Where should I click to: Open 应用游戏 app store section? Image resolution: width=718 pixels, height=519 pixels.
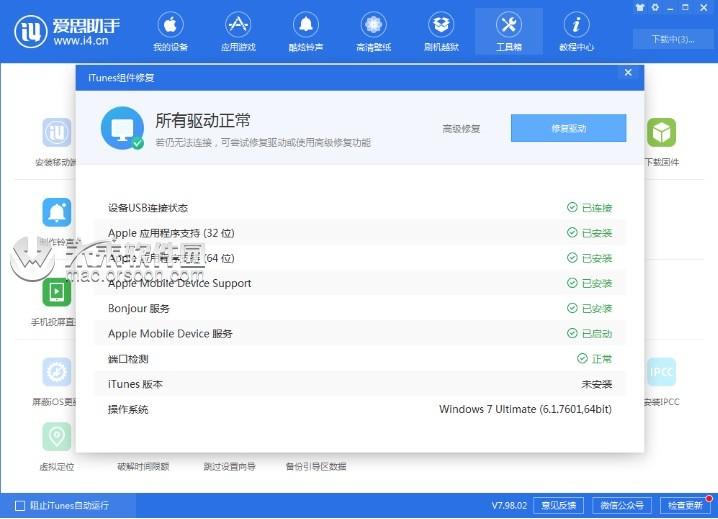point(238,32)
